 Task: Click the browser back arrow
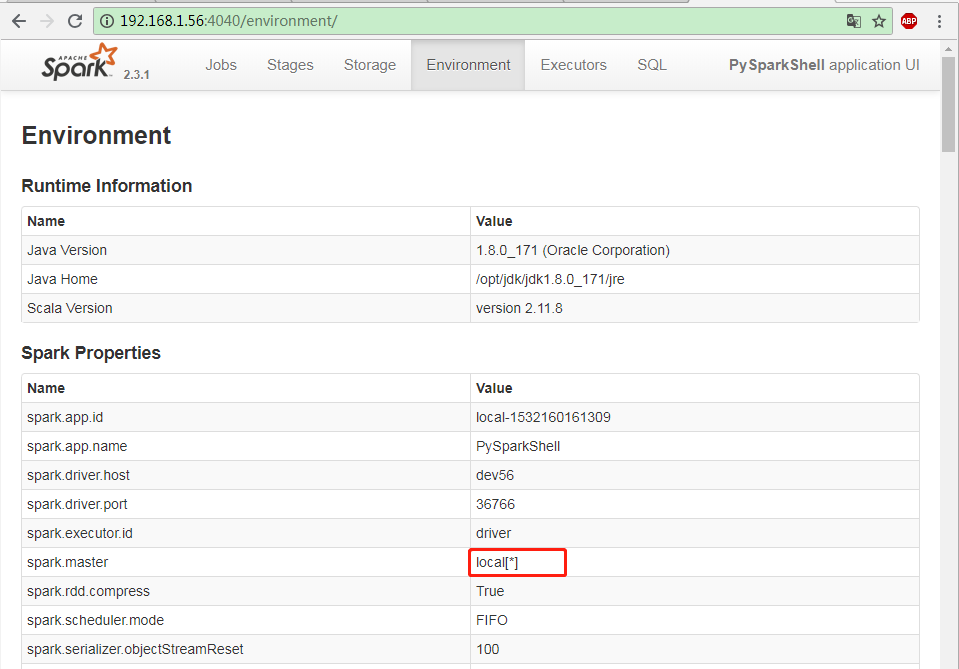point(19,21)
